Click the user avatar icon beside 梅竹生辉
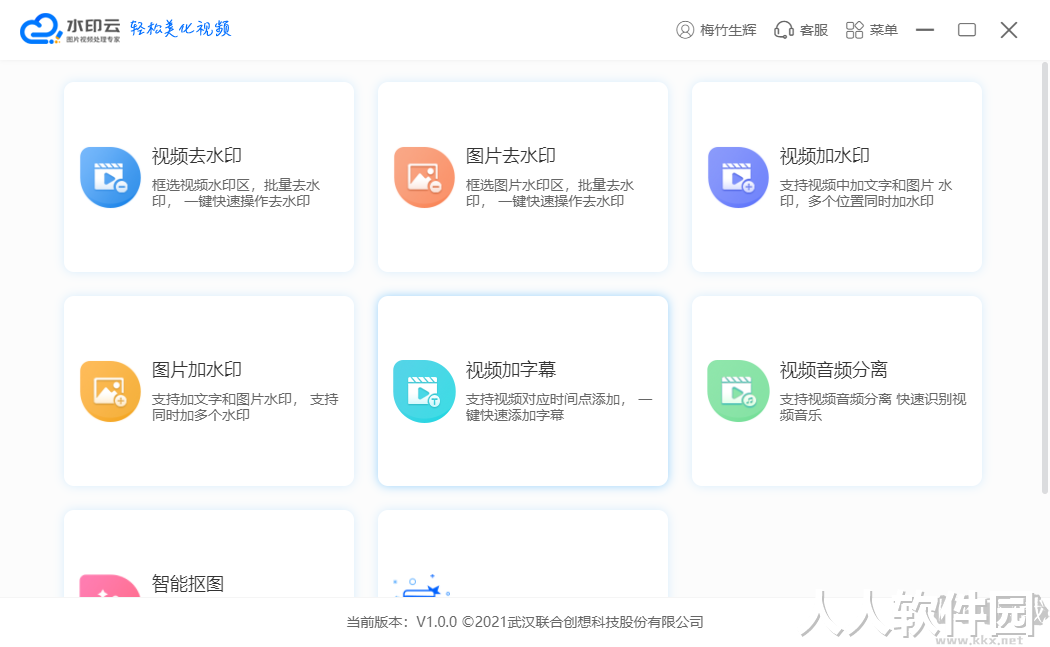Image resolution: width=1050 pixels, height=647 pixels. click(685, 30)
